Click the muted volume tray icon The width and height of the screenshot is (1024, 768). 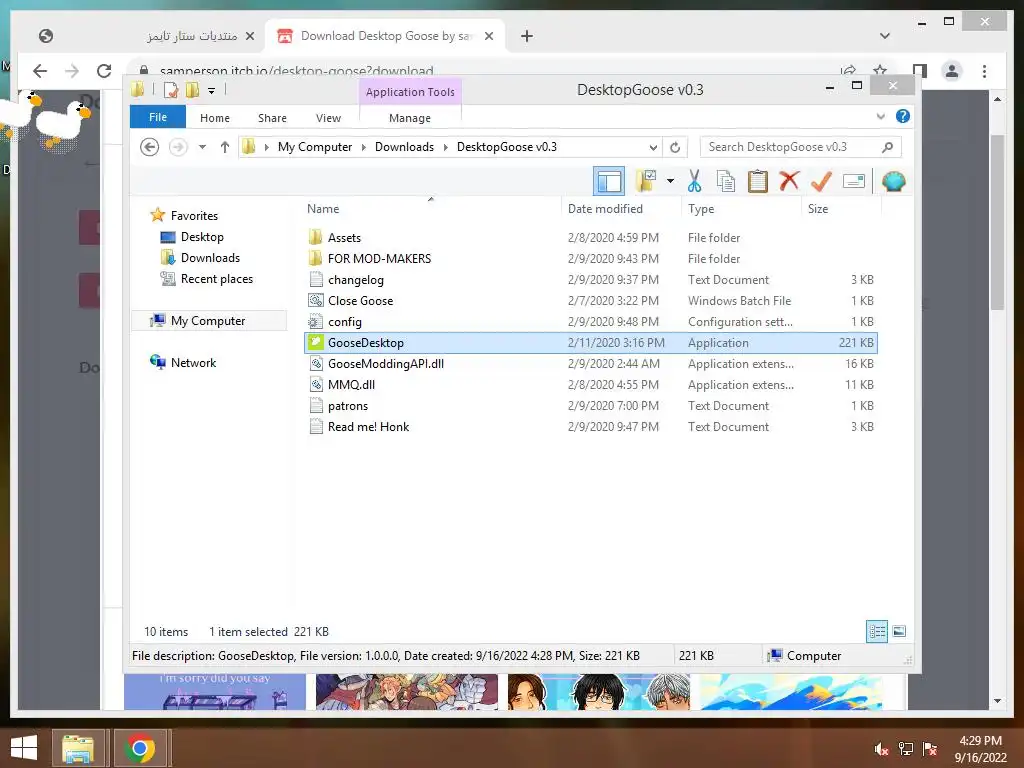click(x=882, y=749)
